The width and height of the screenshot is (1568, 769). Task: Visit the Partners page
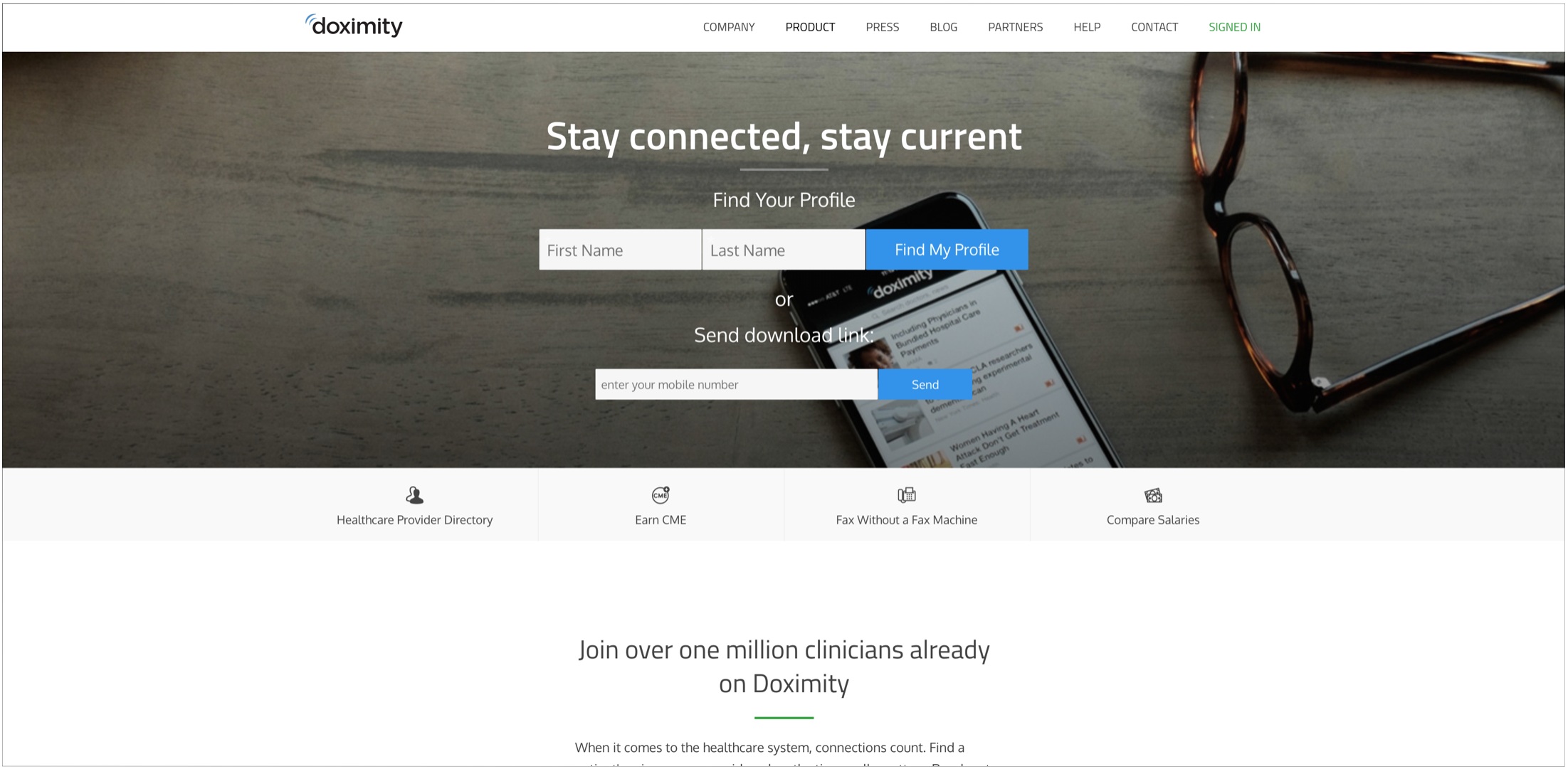coord(1015,27)
